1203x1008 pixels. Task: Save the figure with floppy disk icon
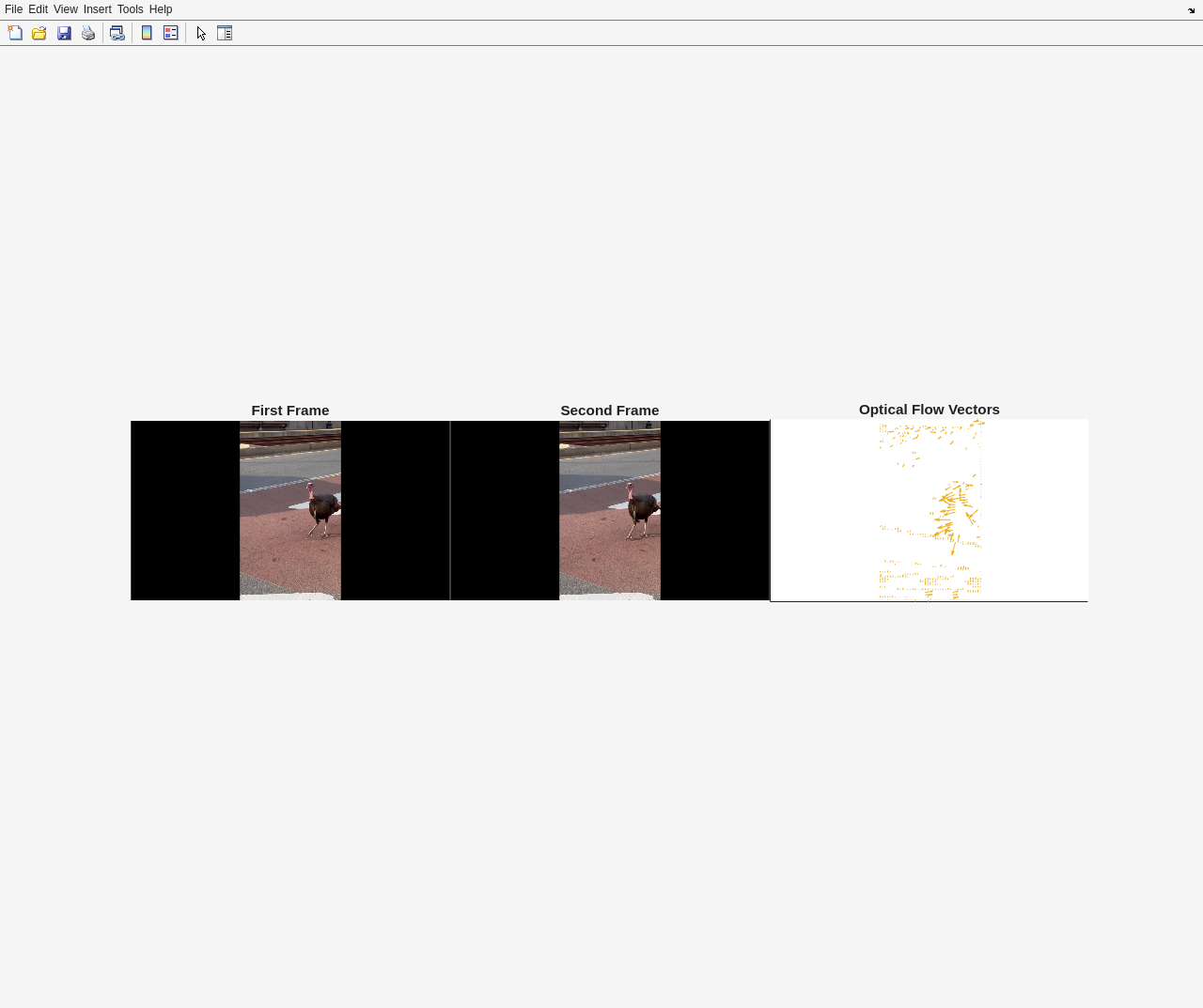coord(64,33)
